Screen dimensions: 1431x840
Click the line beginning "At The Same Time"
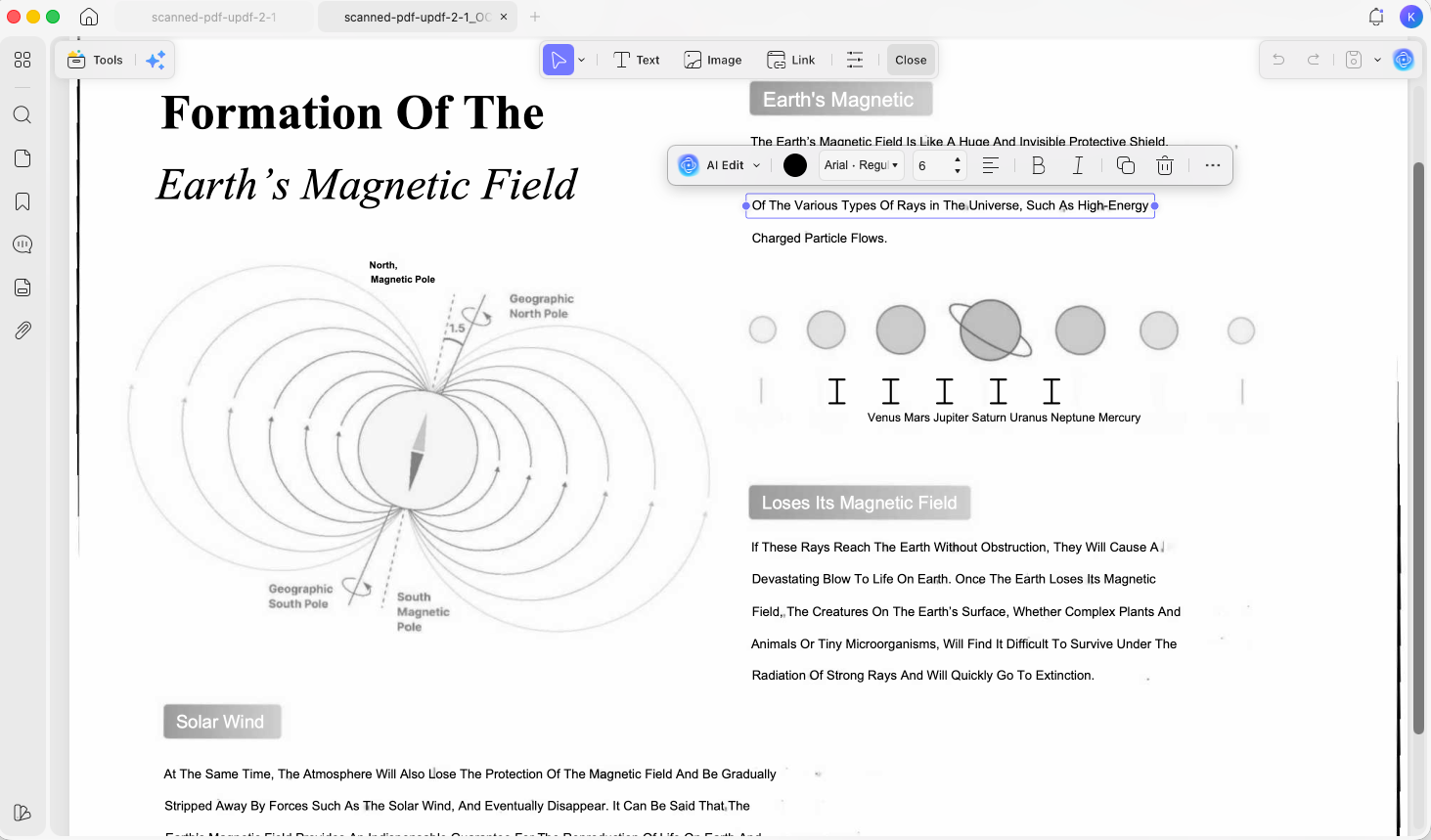pyautogui.click(x=470, y=774)
